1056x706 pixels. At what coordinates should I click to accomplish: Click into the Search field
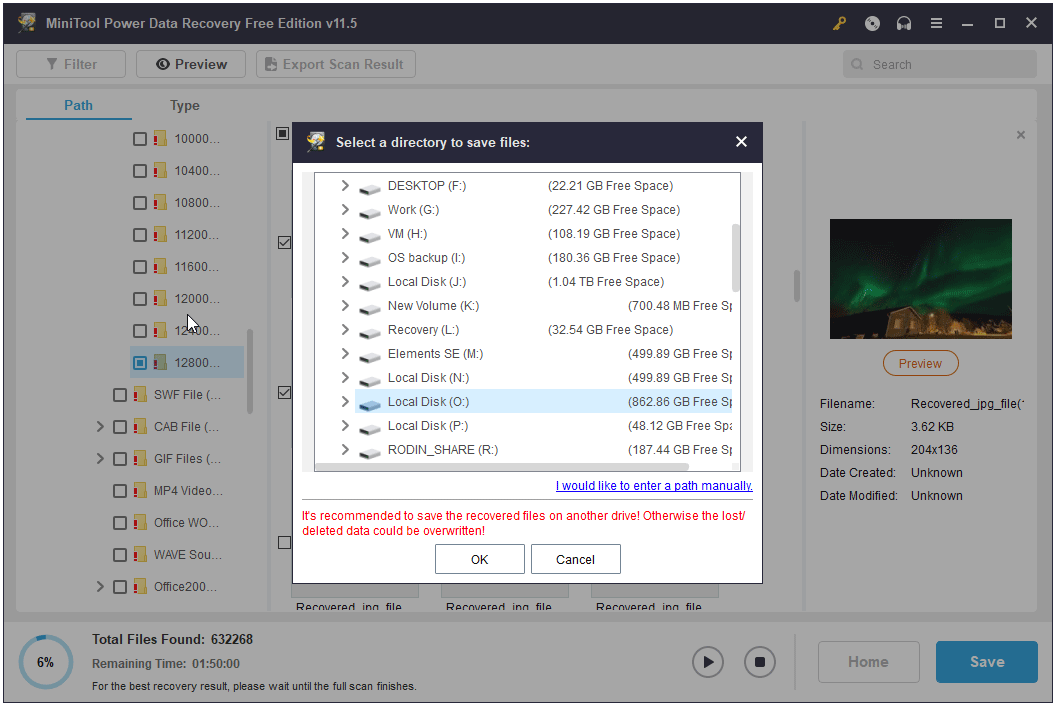[x=939, y=64]
